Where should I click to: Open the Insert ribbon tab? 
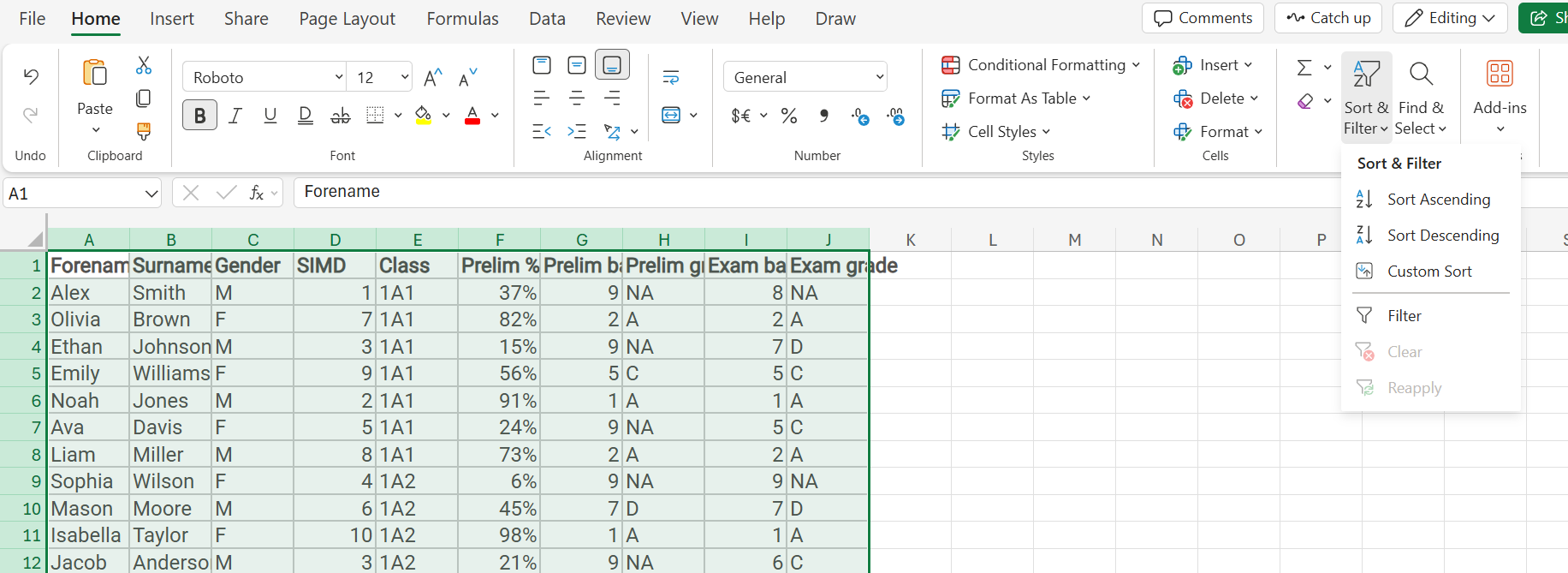coord(172,19)
